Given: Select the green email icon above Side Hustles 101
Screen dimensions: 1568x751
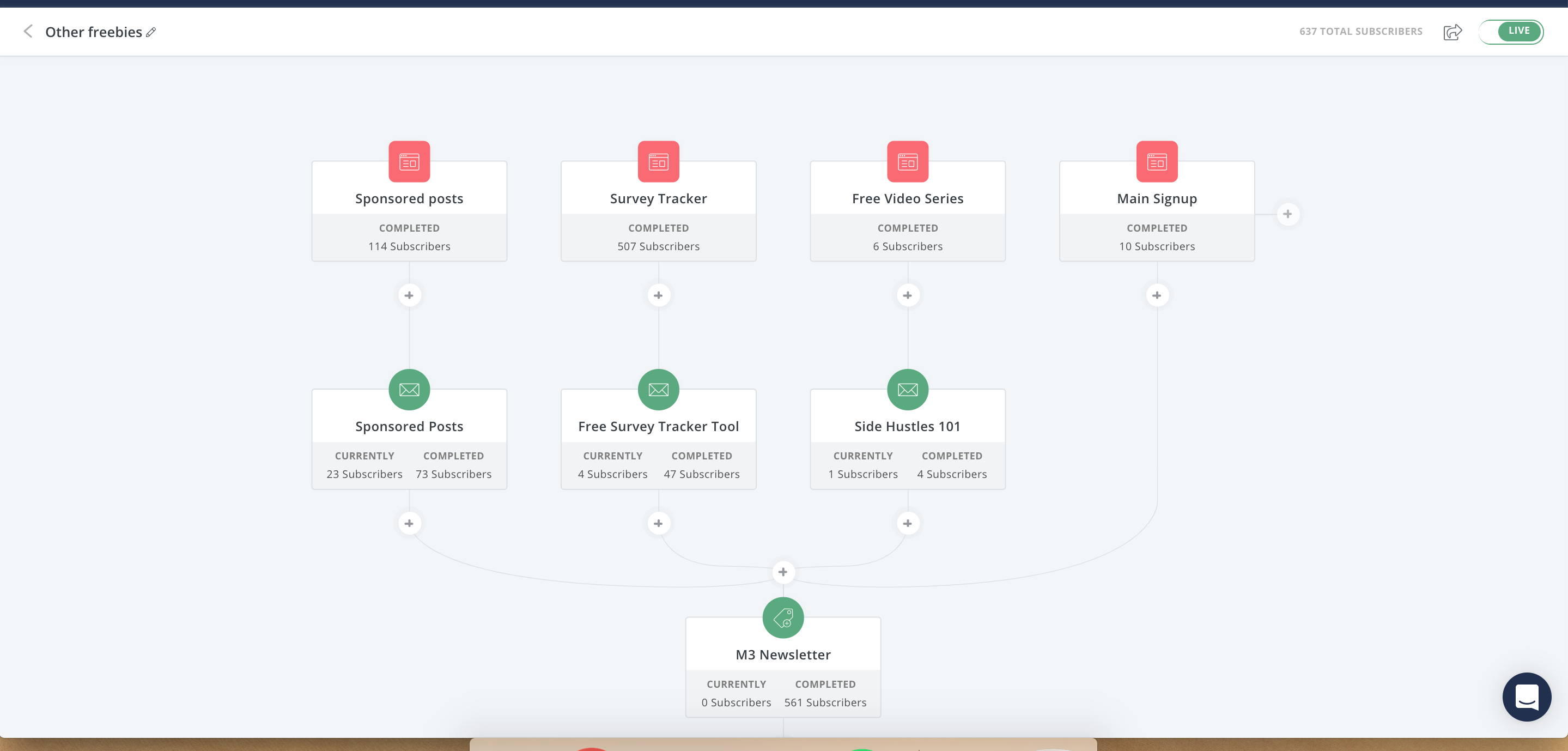Looking at the screenshot, I should [907, 390].
